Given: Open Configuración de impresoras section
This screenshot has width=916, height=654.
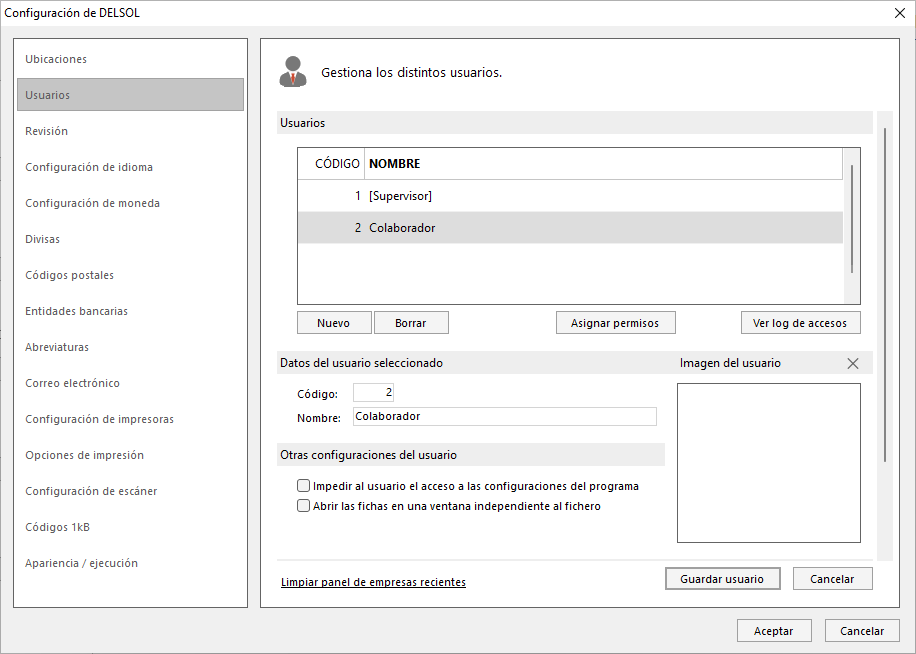Looking at the screenshot, I should pyautogui.click(x=99, y=419).
